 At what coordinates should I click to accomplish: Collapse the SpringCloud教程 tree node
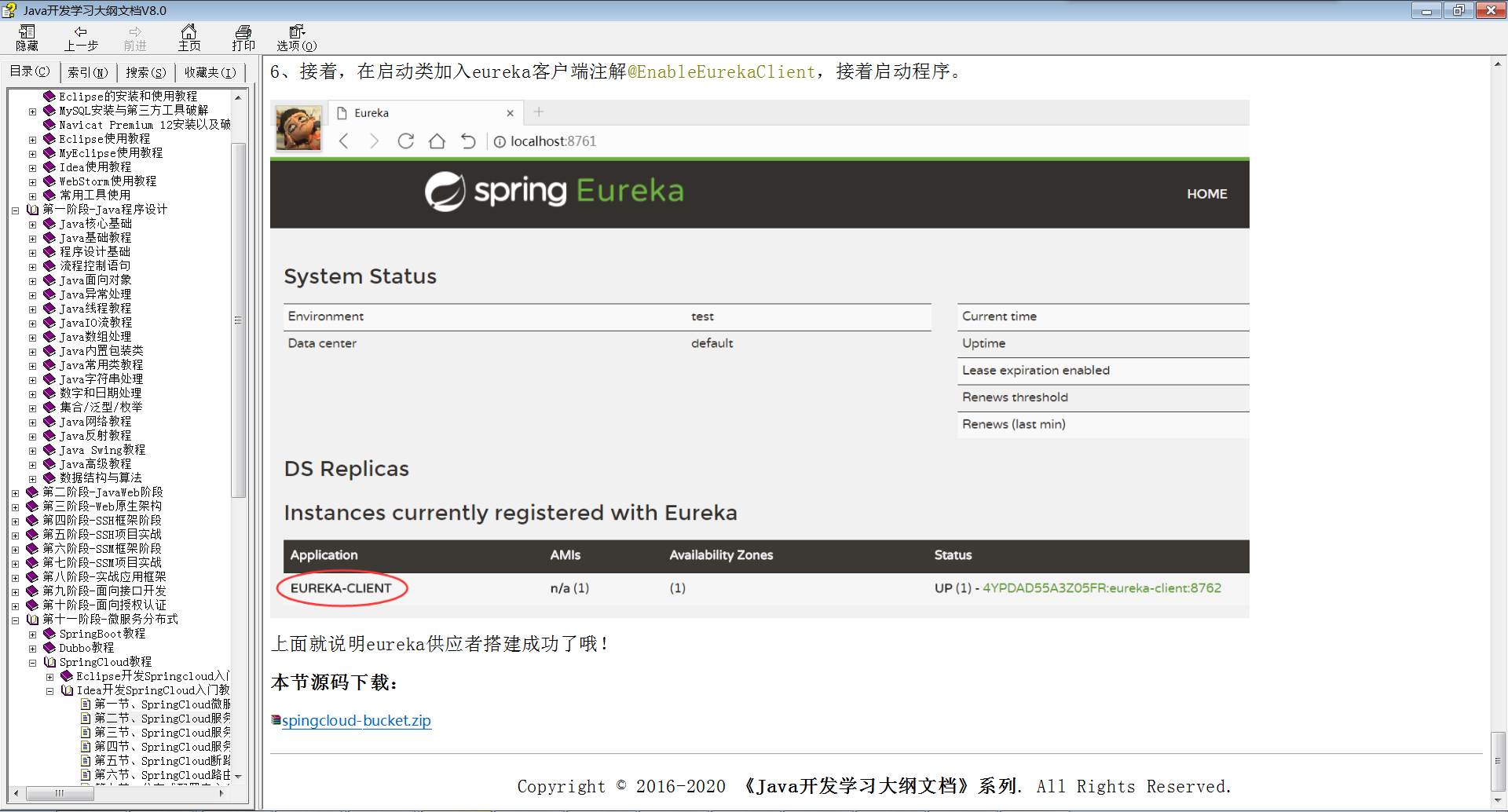pyautogui.click(x=32, y=663)
